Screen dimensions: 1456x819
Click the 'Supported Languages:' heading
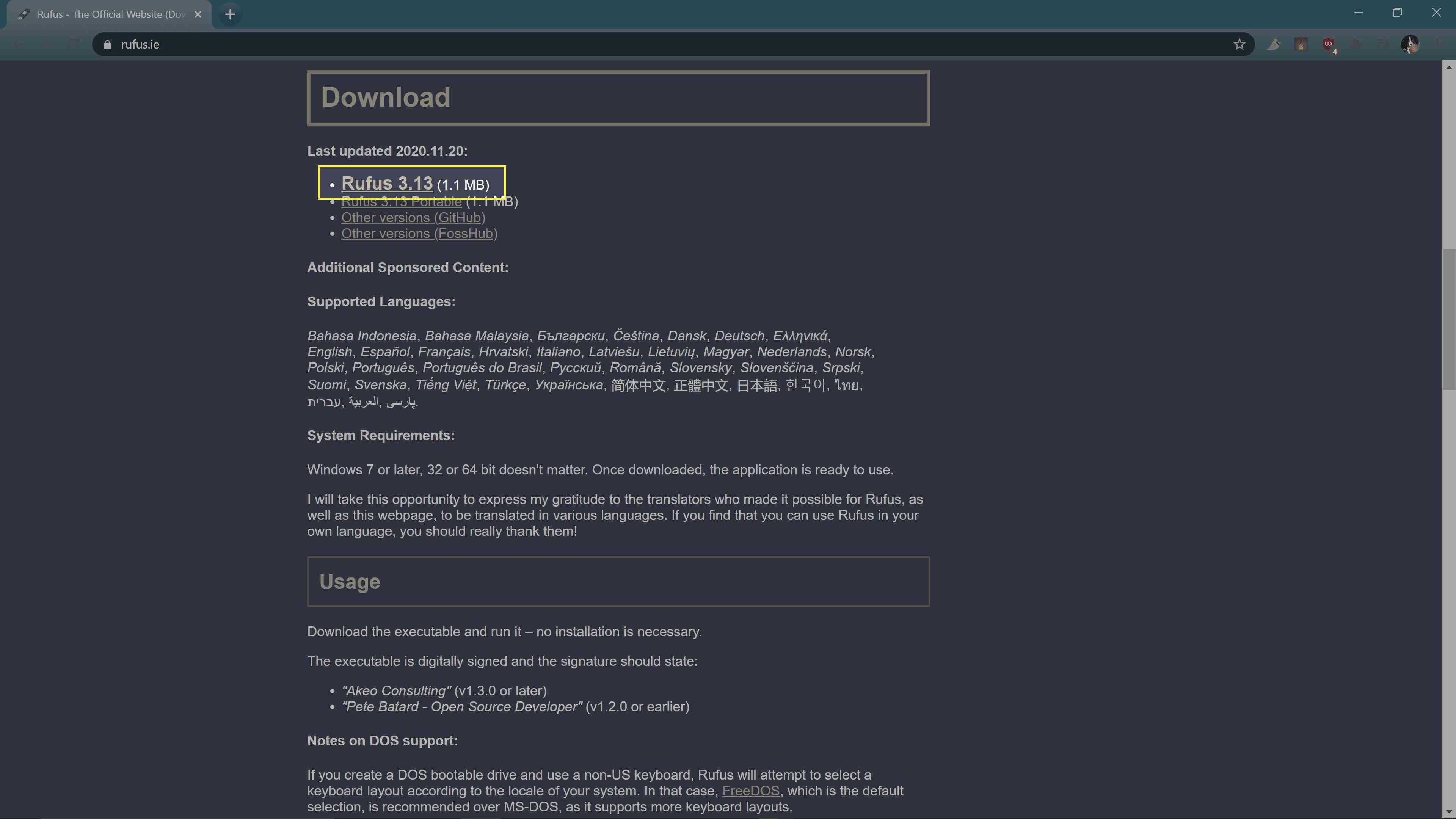[x=381, y=302]
